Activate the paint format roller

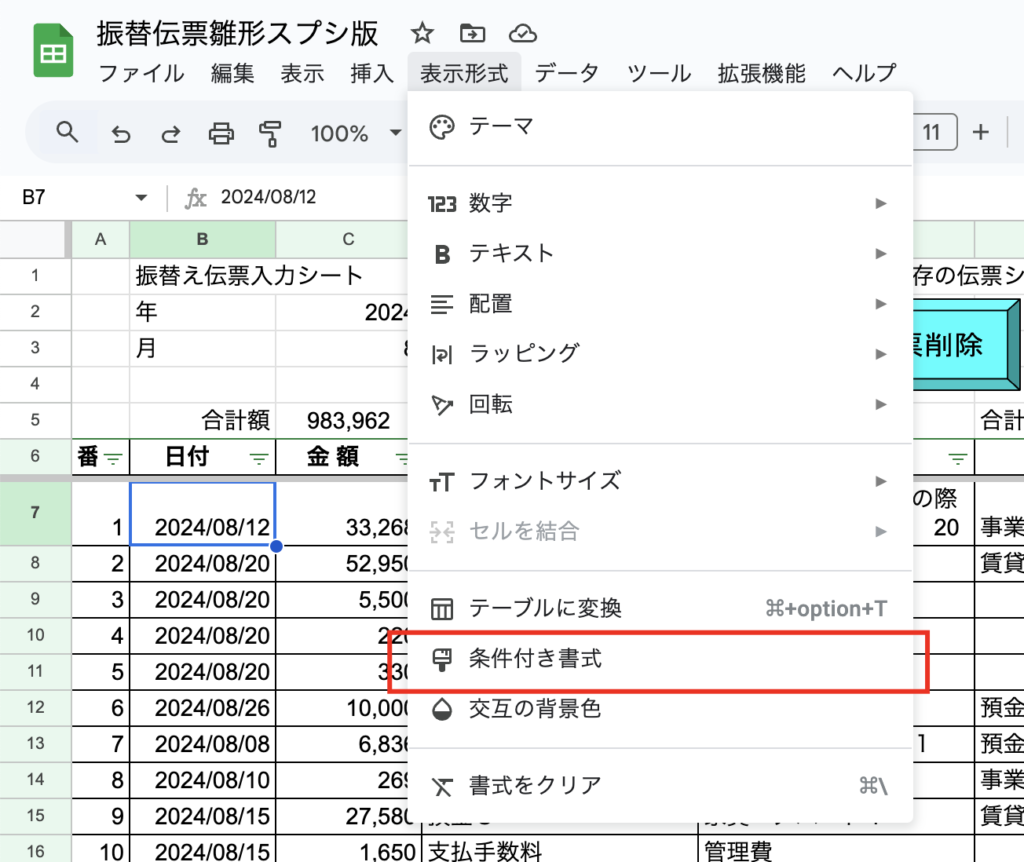tap(270, 134)
